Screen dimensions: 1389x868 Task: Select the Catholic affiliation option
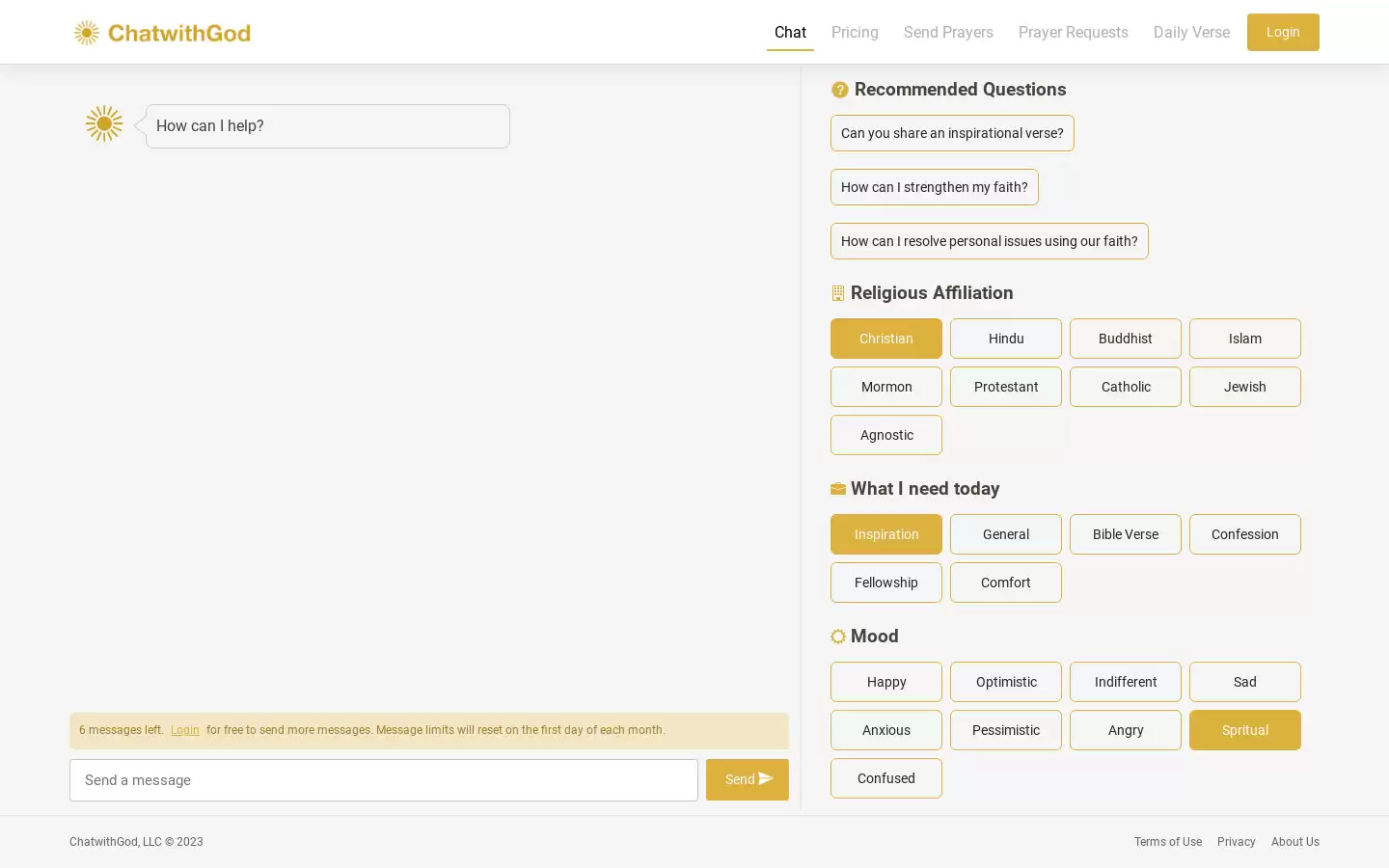pos(1125,387)
